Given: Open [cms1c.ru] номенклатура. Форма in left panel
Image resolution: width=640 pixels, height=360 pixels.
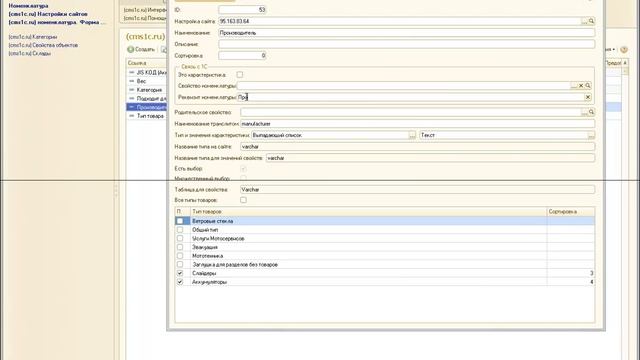Looking at the screenshot, I should click(57, 22).
